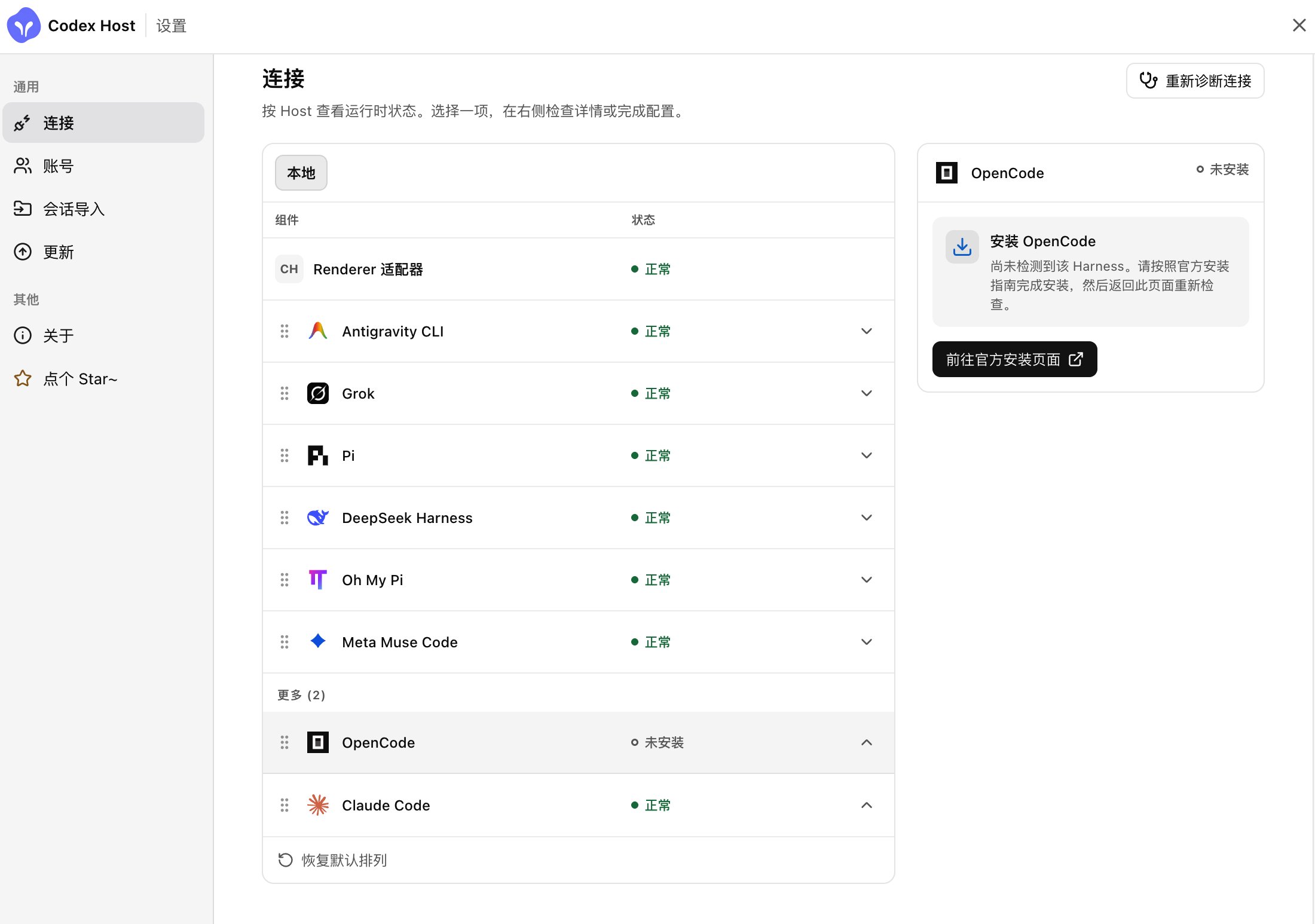
Task: Grab the drag handle for Pi row
Action: [x=285, y=455]
